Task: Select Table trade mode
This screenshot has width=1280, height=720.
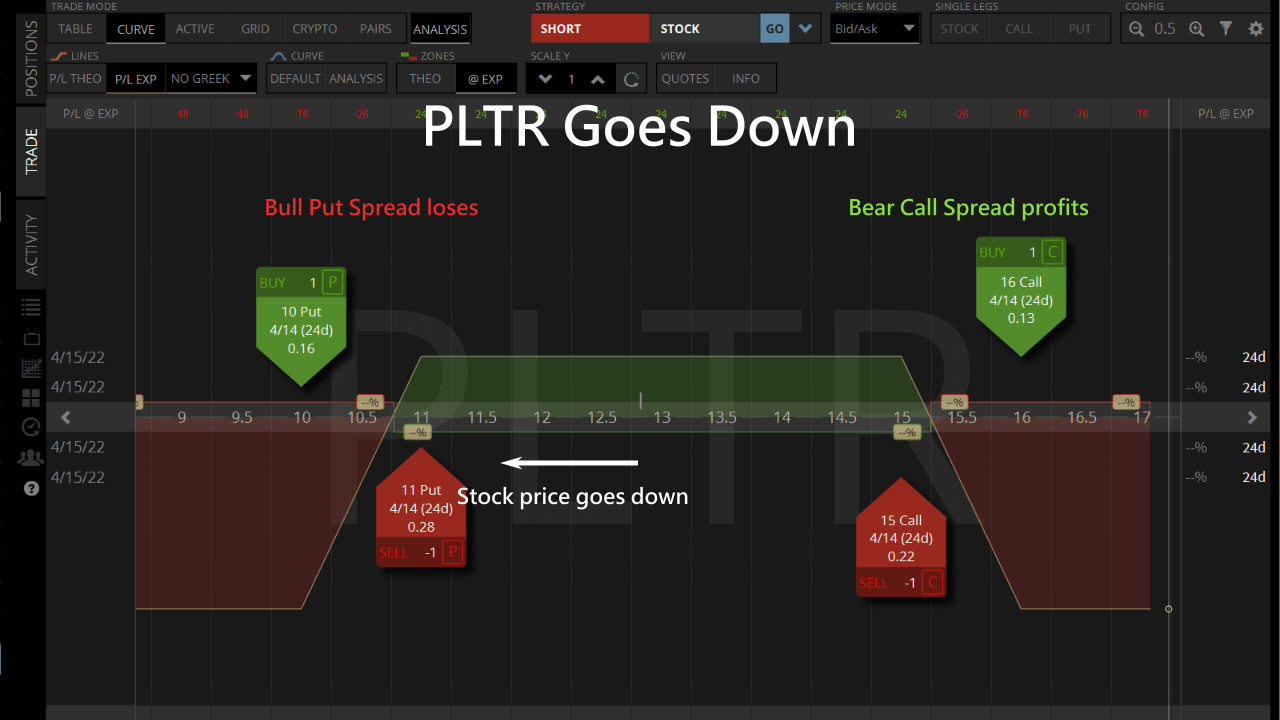Action: 76,29
